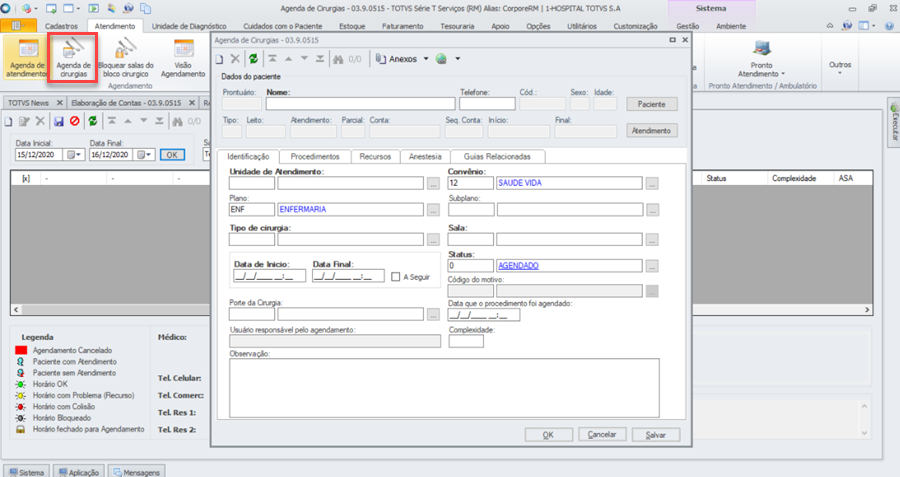The height and width of the screenshot is (477, 900).
Task: Go to last record in dialog toolbar
Action: [x=320, y=59]
